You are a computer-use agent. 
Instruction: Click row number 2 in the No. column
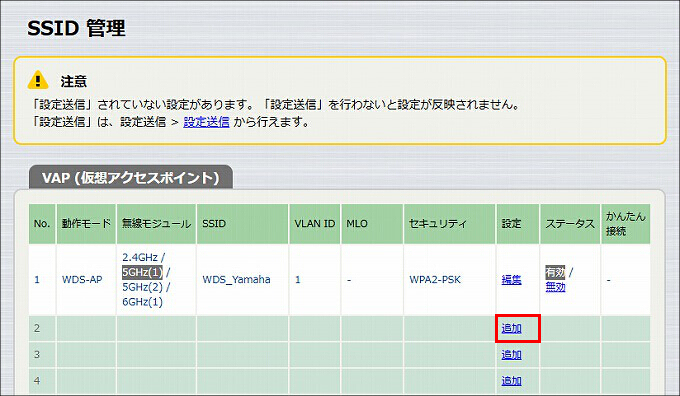click(37, 328)
